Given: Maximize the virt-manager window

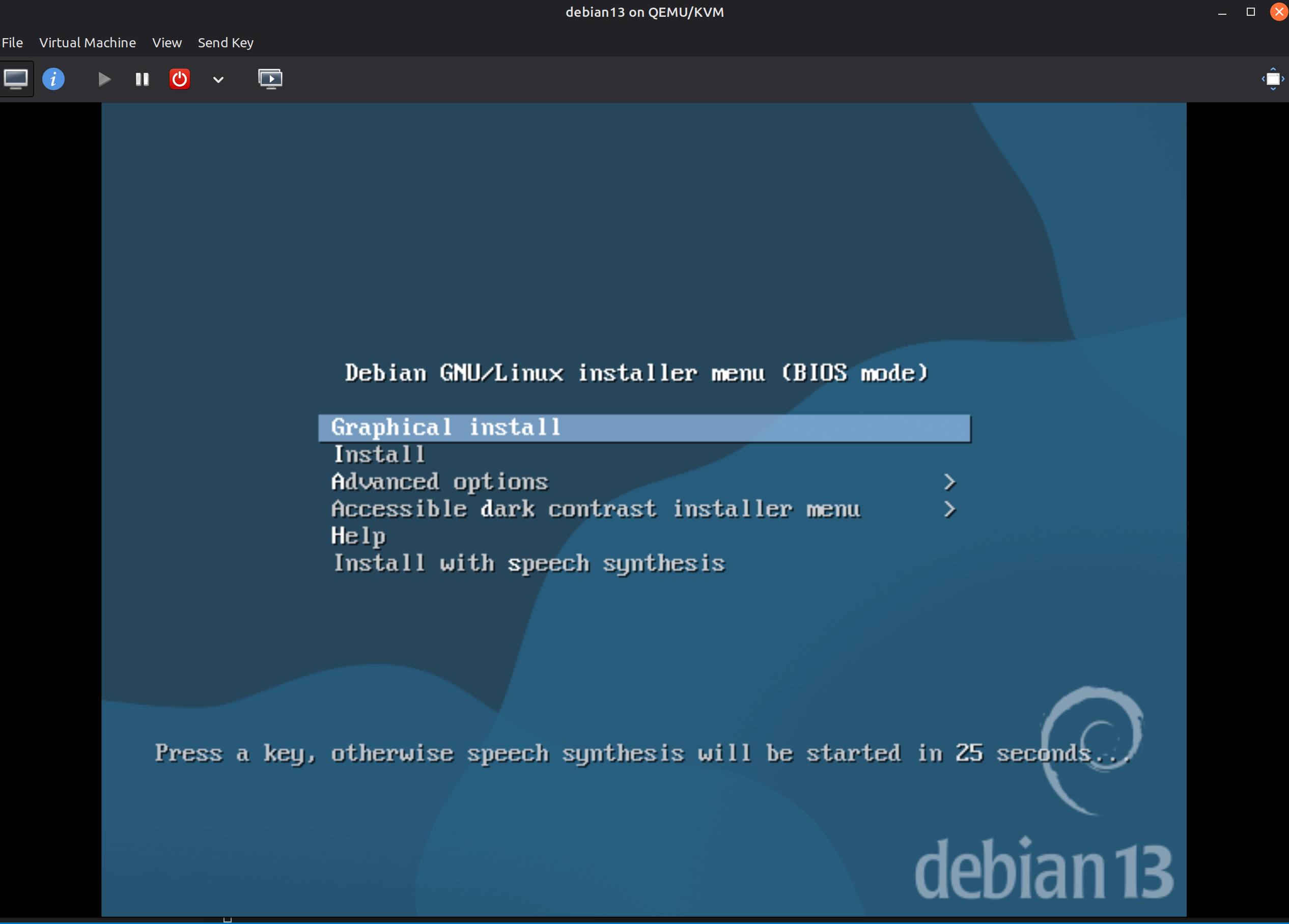Looking at the screenshot, I should point(1250,12).
